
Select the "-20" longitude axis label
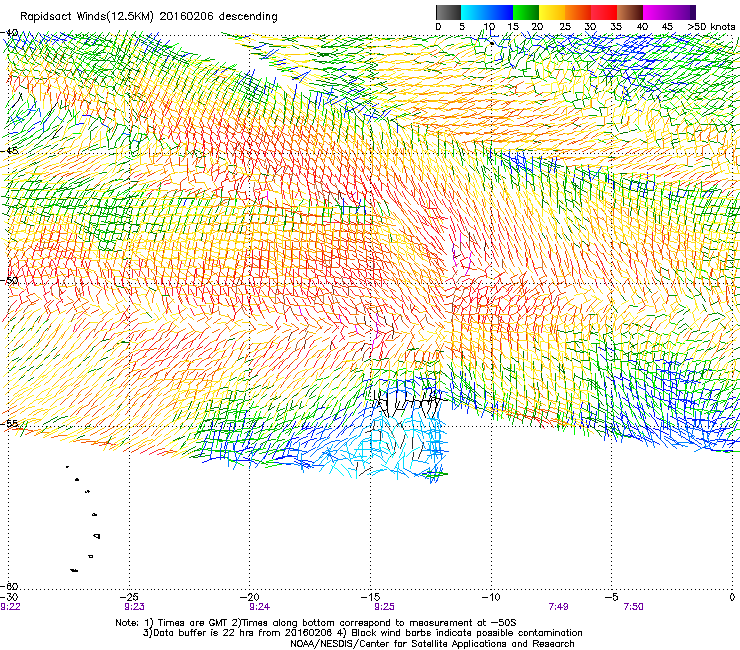pyautogui.click(x=250, y=597)
